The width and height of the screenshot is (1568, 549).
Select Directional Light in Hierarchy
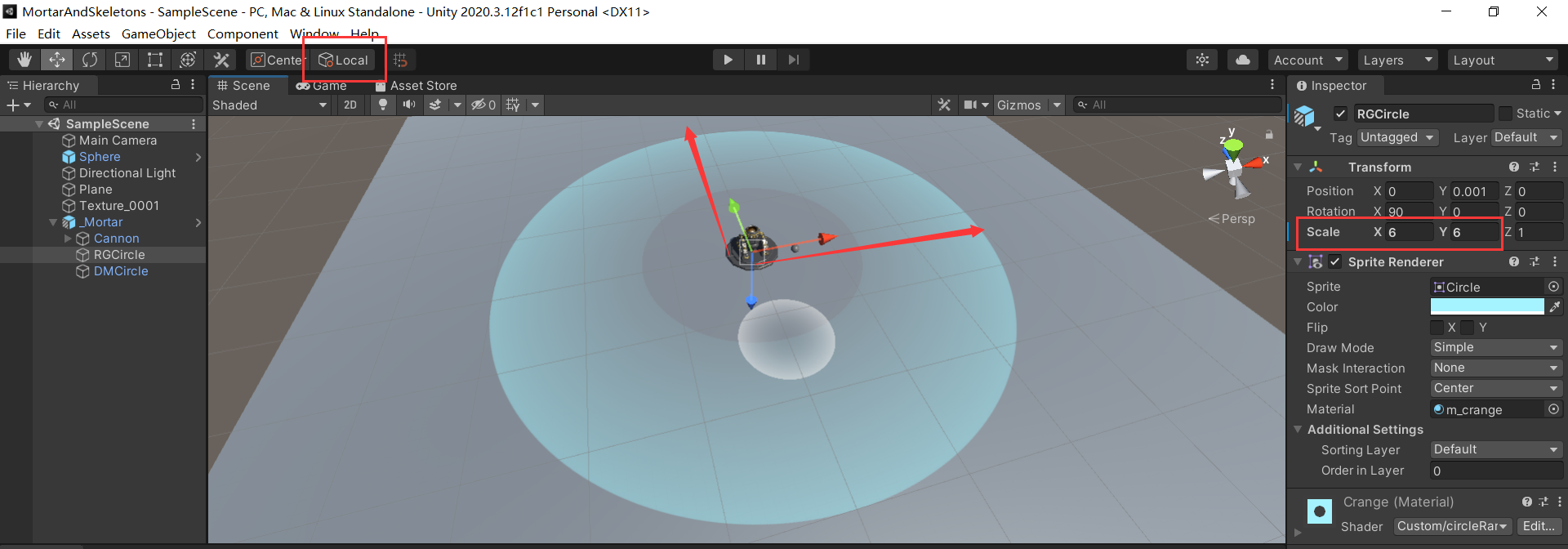point(127,173)
